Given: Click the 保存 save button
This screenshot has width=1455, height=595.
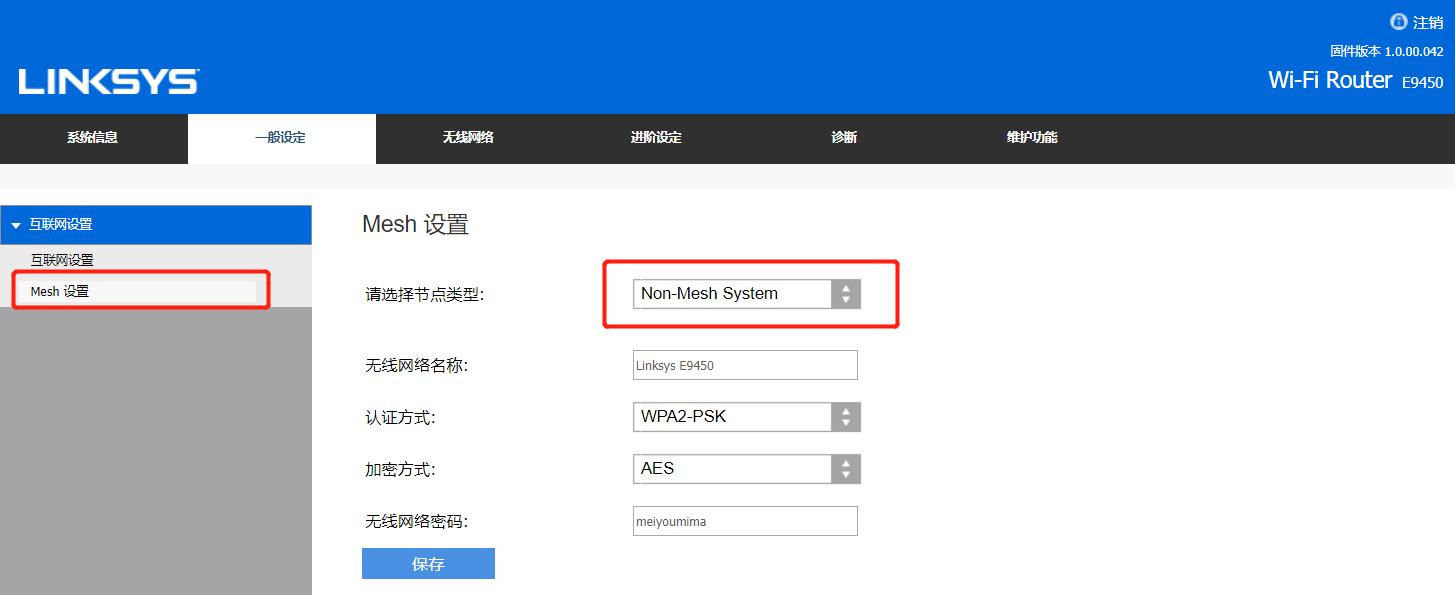Looking at the screenshot, I should [428, 563].
